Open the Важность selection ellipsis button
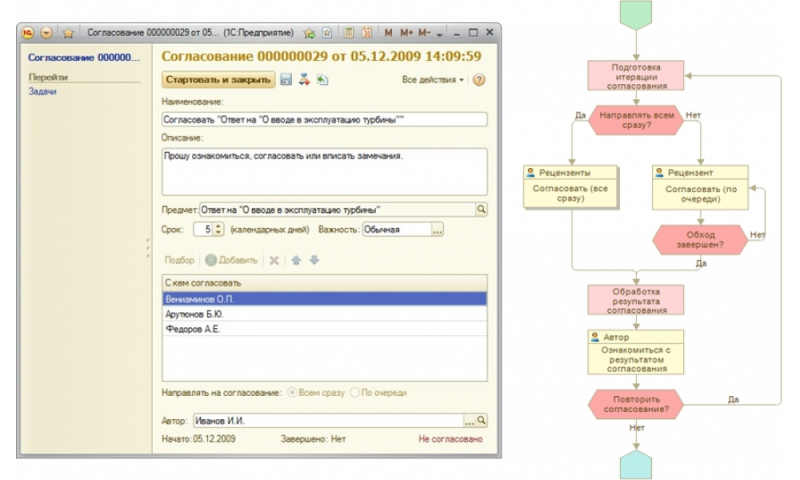This screenshot has width=800, height=480. (x=437, y=230)
